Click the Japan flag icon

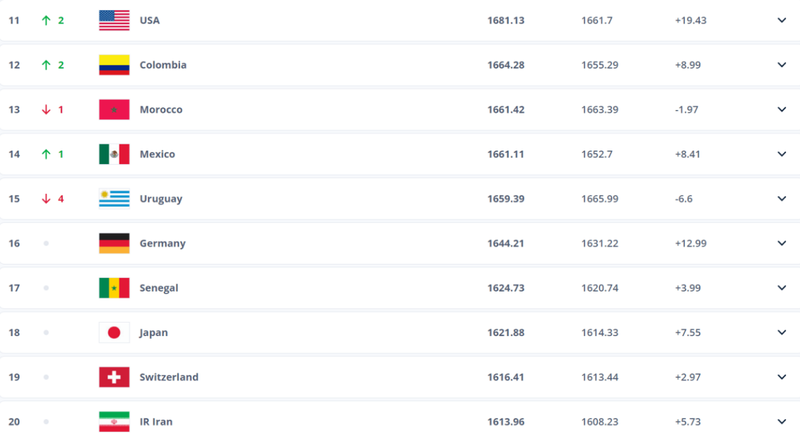tap(114, 332)
